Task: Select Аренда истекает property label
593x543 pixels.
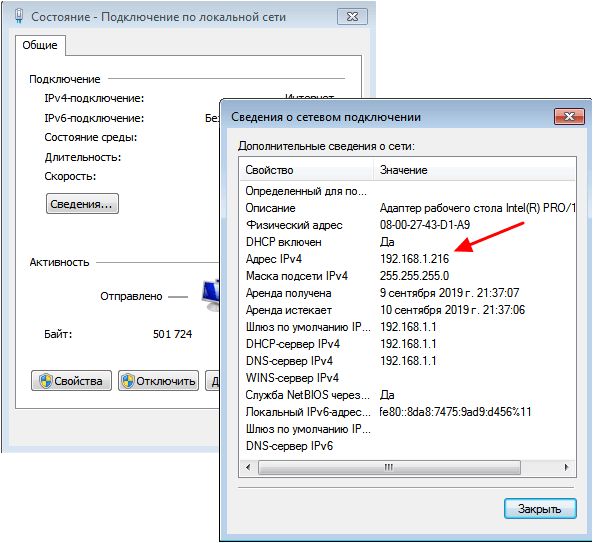Action: pos(289,310)
